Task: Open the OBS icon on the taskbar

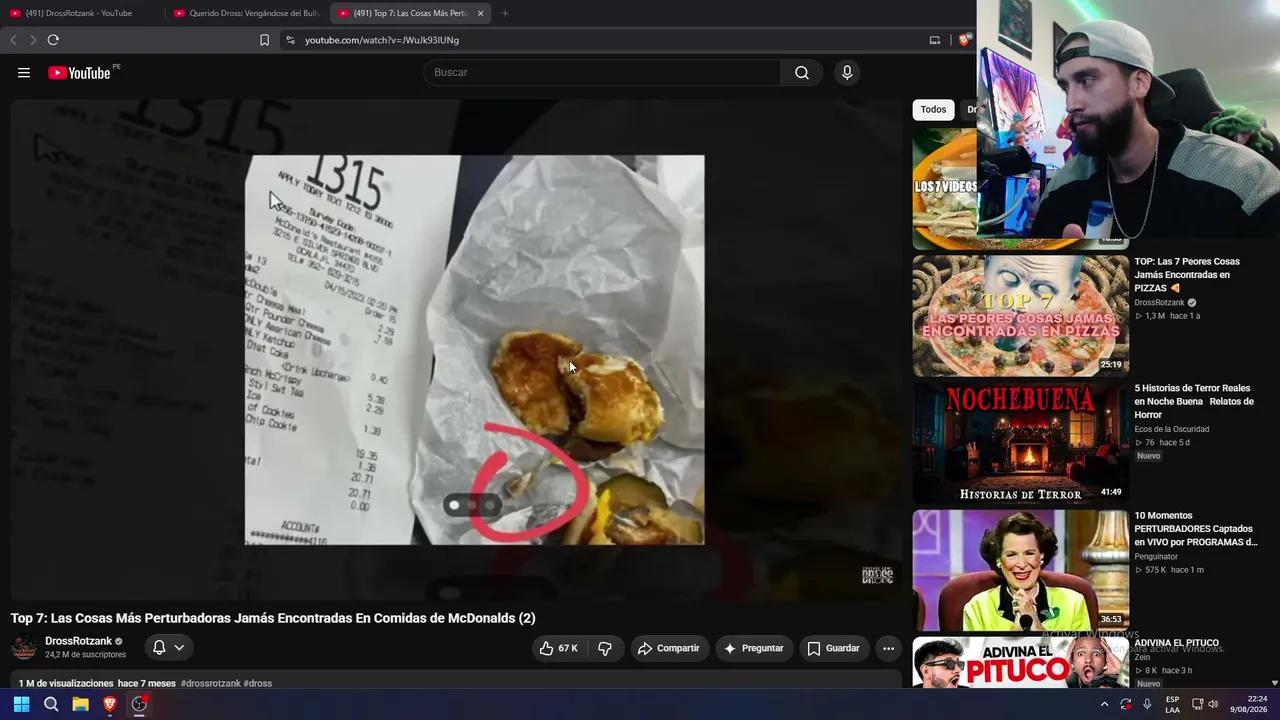Action: (x=139, y=704)
